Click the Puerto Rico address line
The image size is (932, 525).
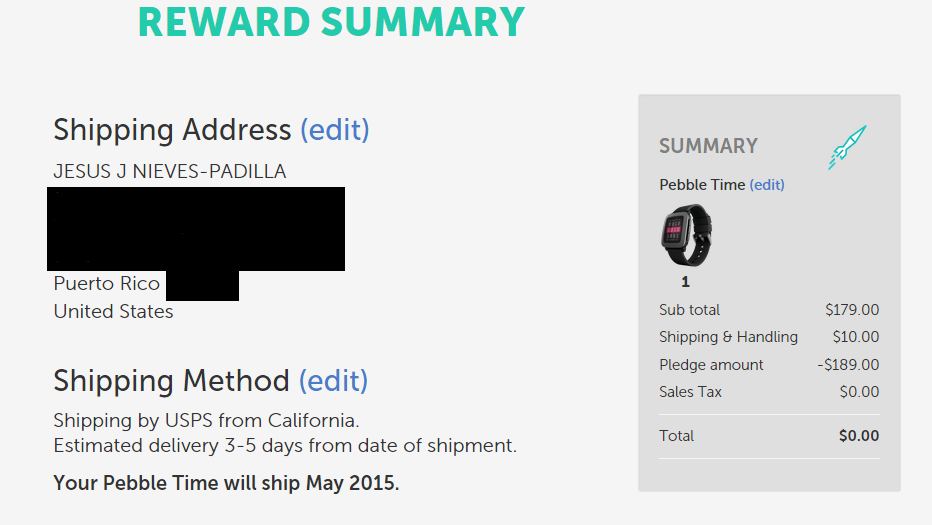coord(106,283)
